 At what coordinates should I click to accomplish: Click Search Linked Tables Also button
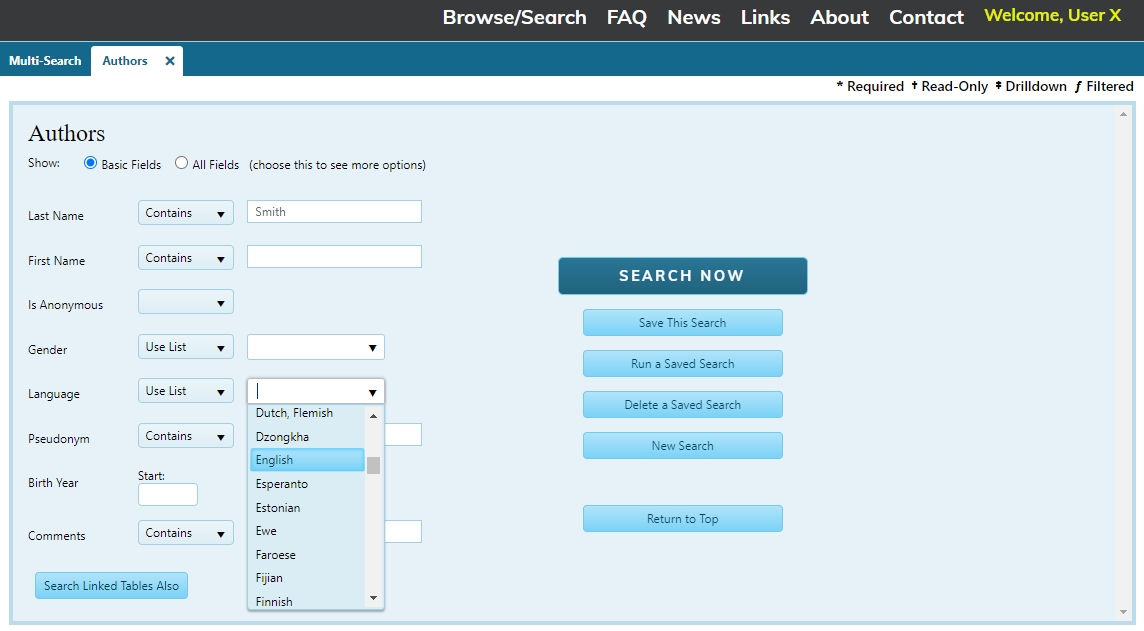[x=111, y=586]
